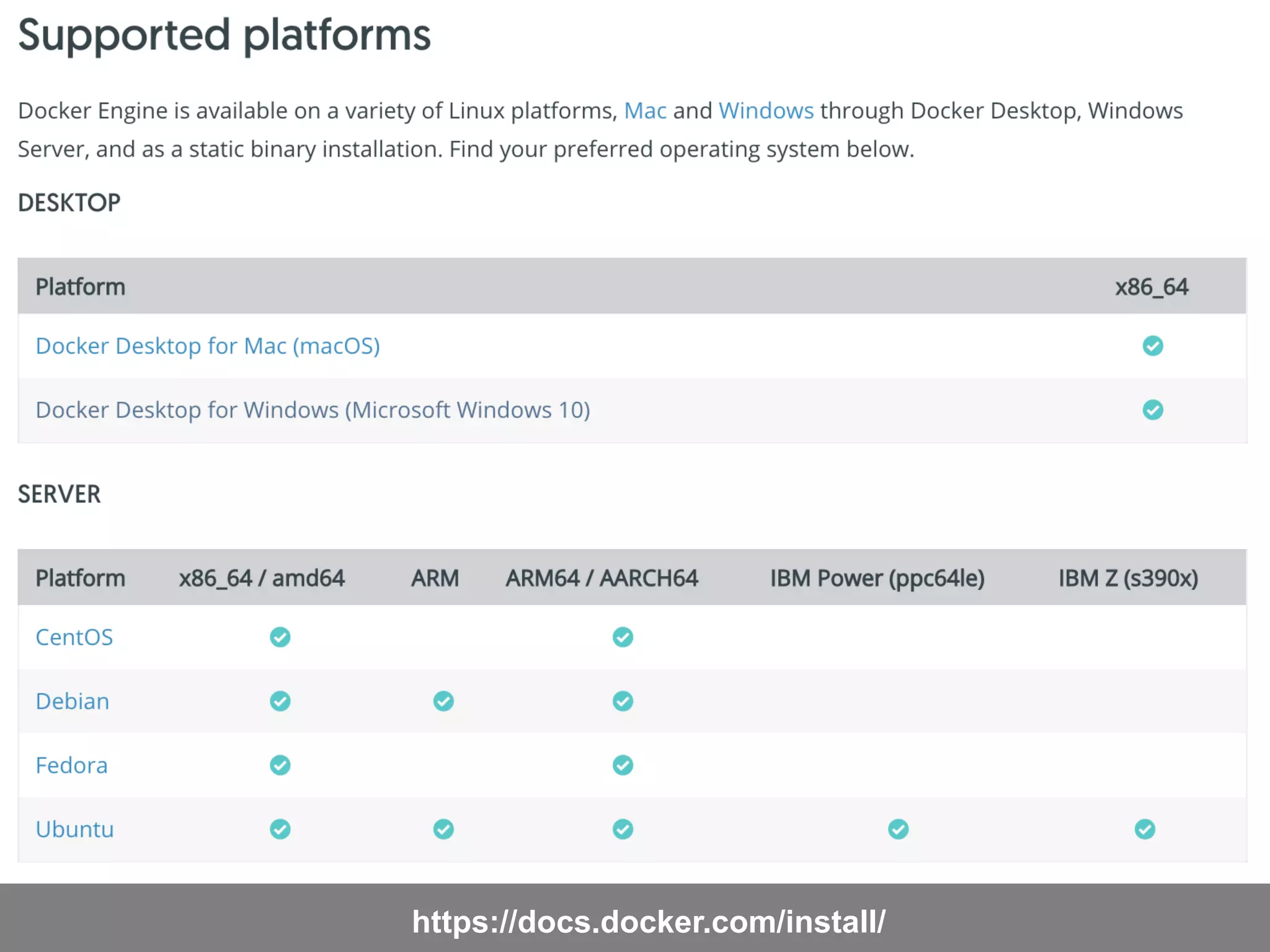Viewport: 1270px width, 952px height.
Task: Click the DESKTOP section heading
Action: coord(69,203)
